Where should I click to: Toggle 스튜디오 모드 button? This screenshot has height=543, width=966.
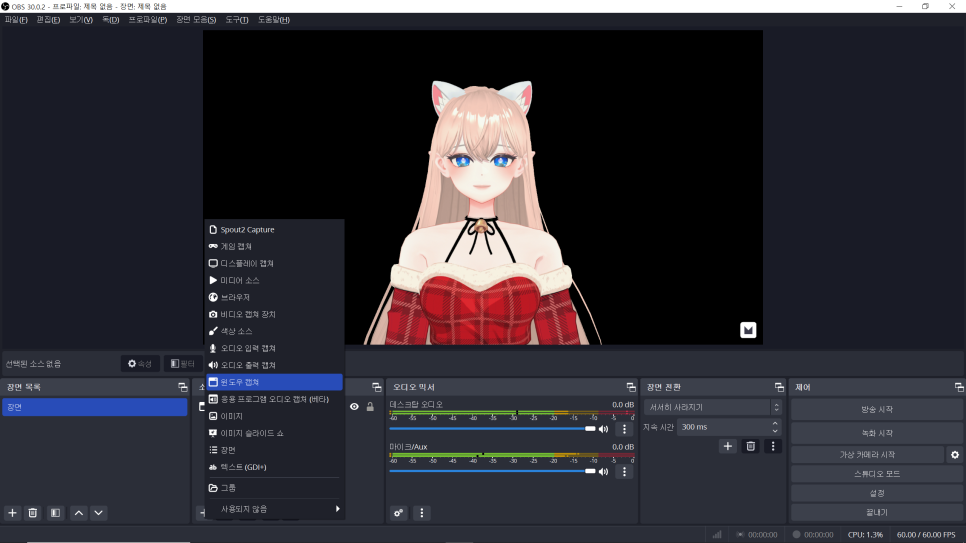pyautogui.click(x=877, y=474)
